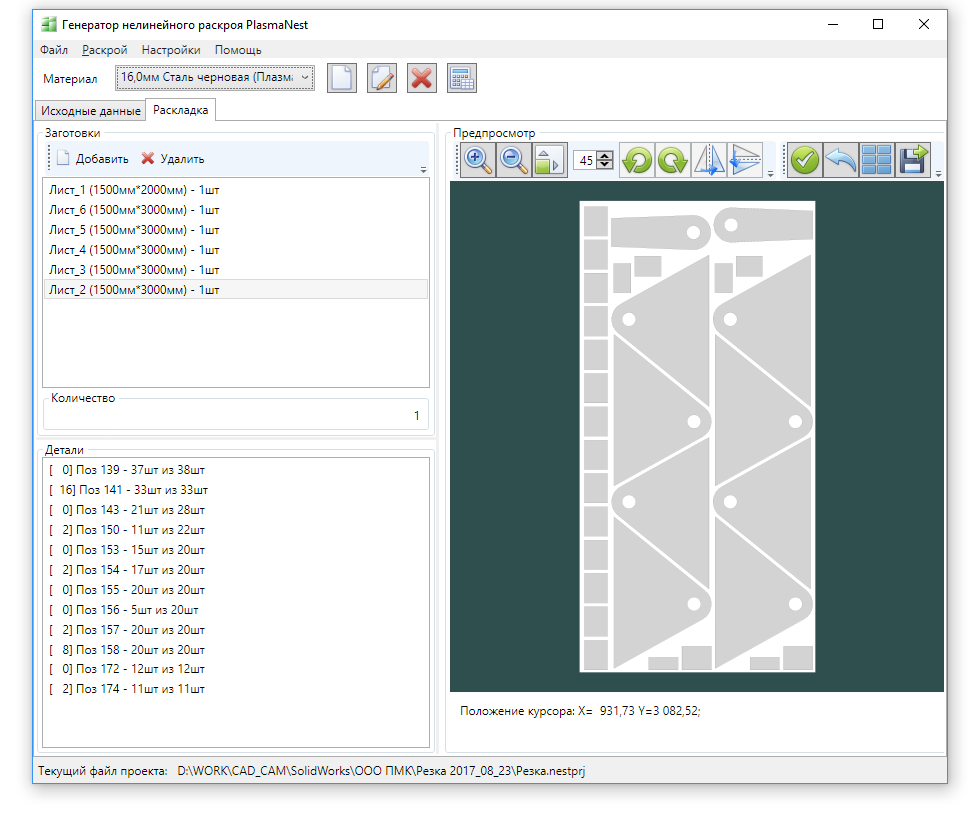Click the zoom in magnifier icon
This screenshot has height=816, width=980.
pyautogui.click(x=478, y=160)
